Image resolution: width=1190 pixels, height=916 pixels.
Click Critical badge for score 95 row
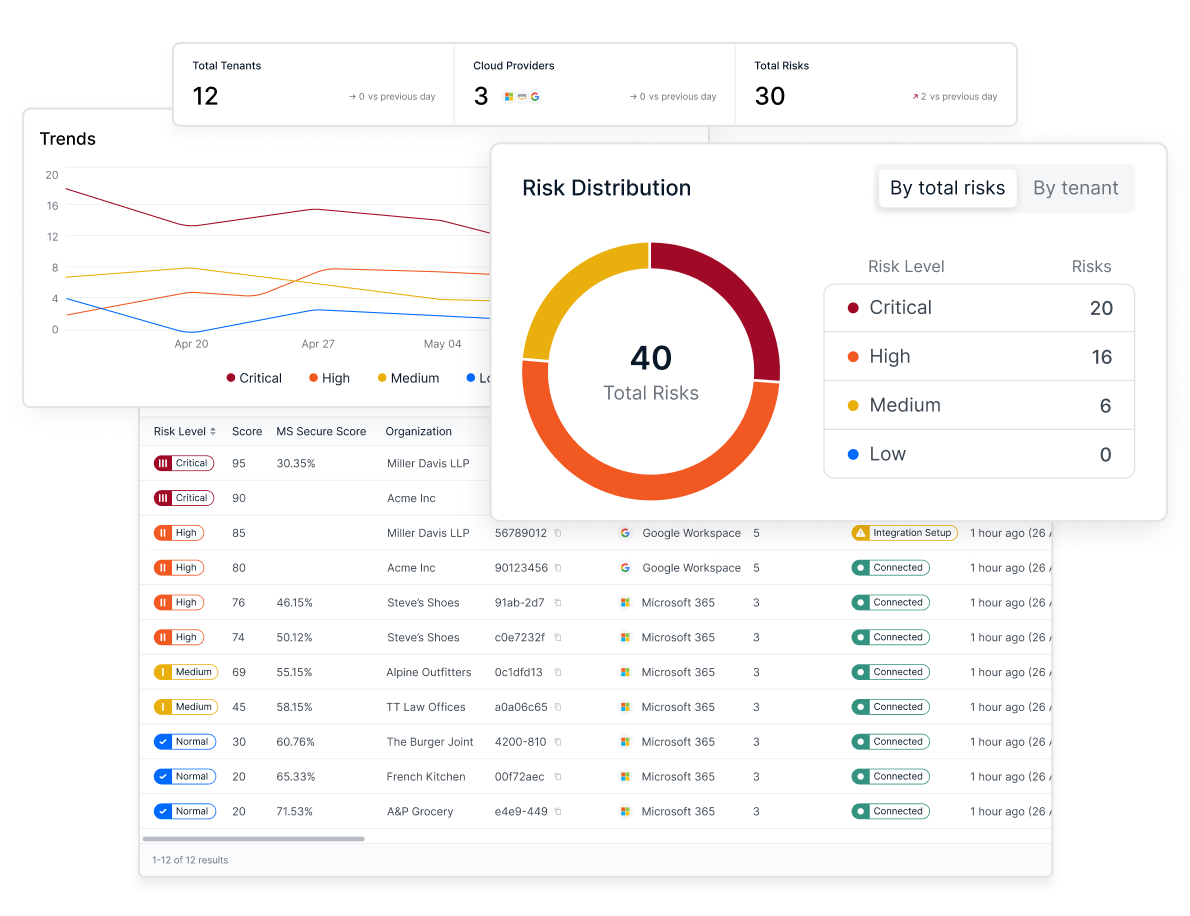coord(184,463)
